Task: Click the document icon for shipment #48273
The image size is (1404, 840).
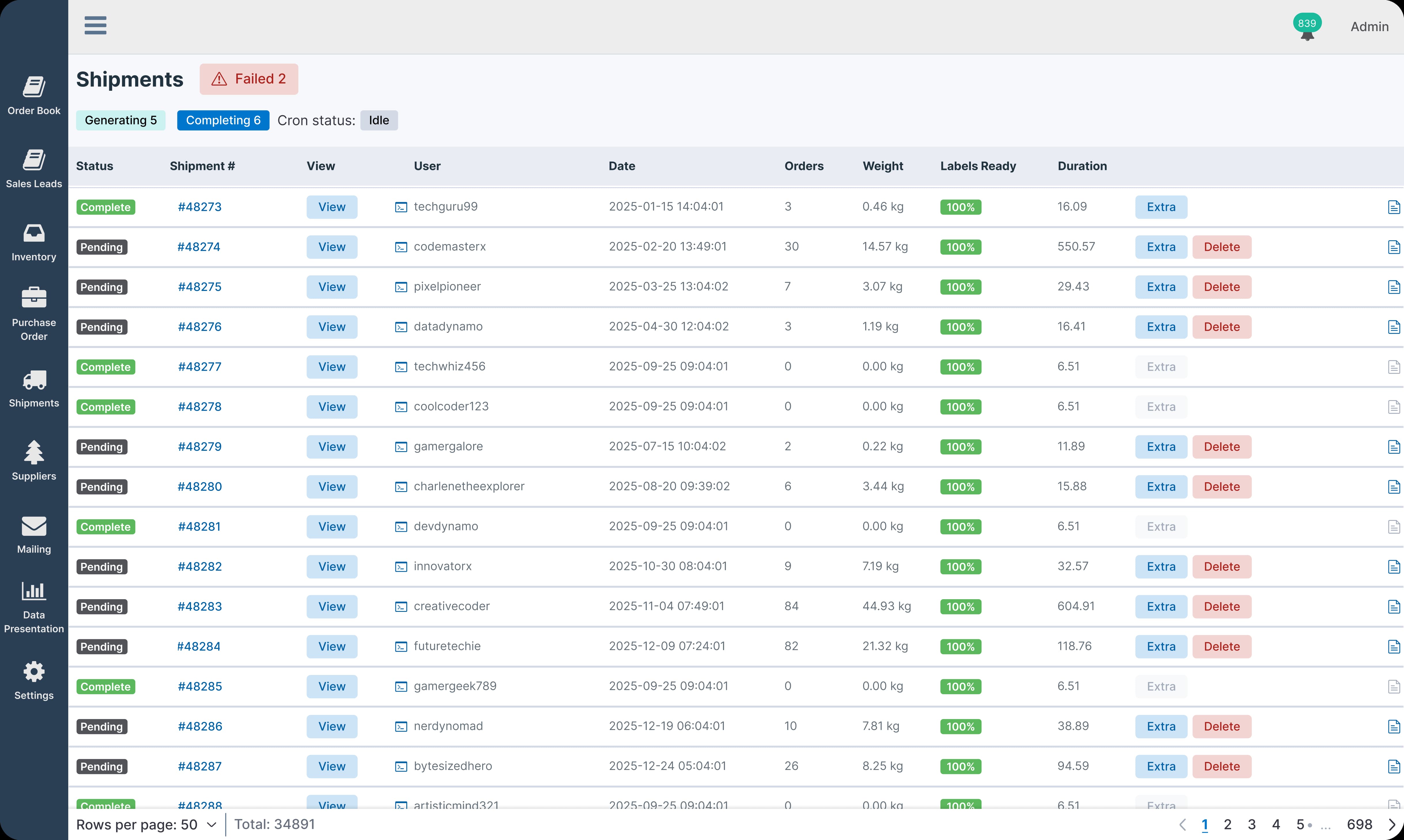Action: 1394,207
